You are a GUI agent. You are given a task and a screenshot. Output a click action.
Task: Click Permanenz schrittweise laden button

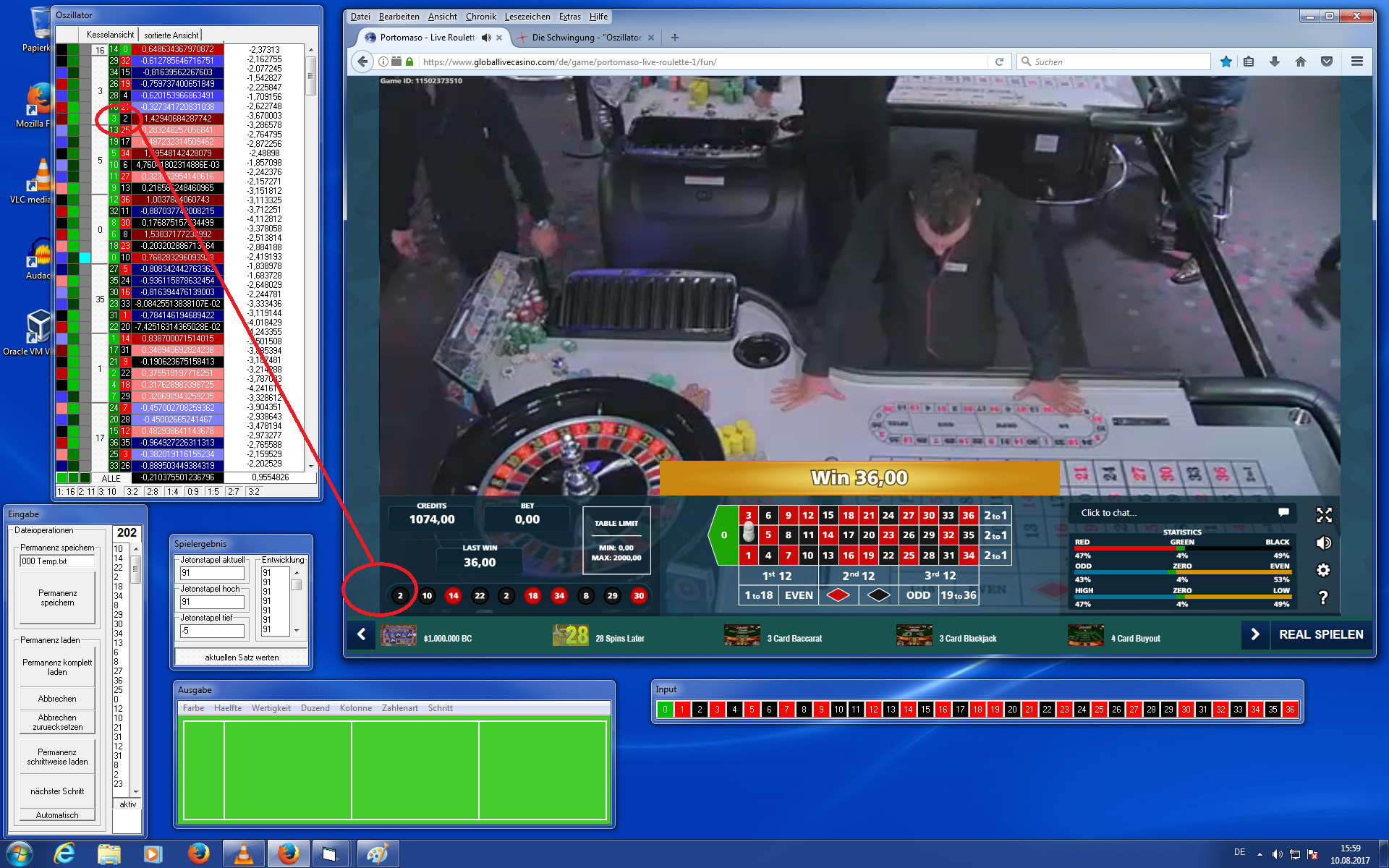pyautogui.click(x=57, y=757)
